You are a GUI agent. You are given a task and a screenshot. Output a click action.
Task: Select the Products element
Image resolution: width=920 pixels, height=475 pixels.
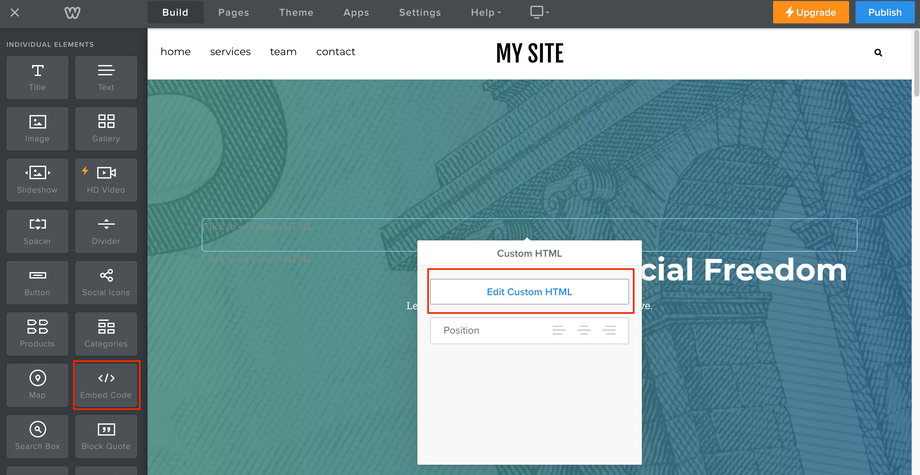click(x=38, y=334)
